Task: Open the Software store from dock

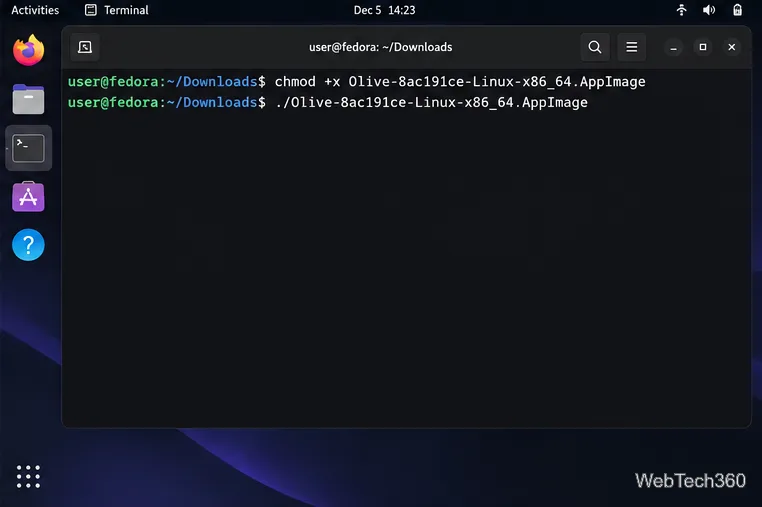Action: pyautogui.click(x=29, y=197)
